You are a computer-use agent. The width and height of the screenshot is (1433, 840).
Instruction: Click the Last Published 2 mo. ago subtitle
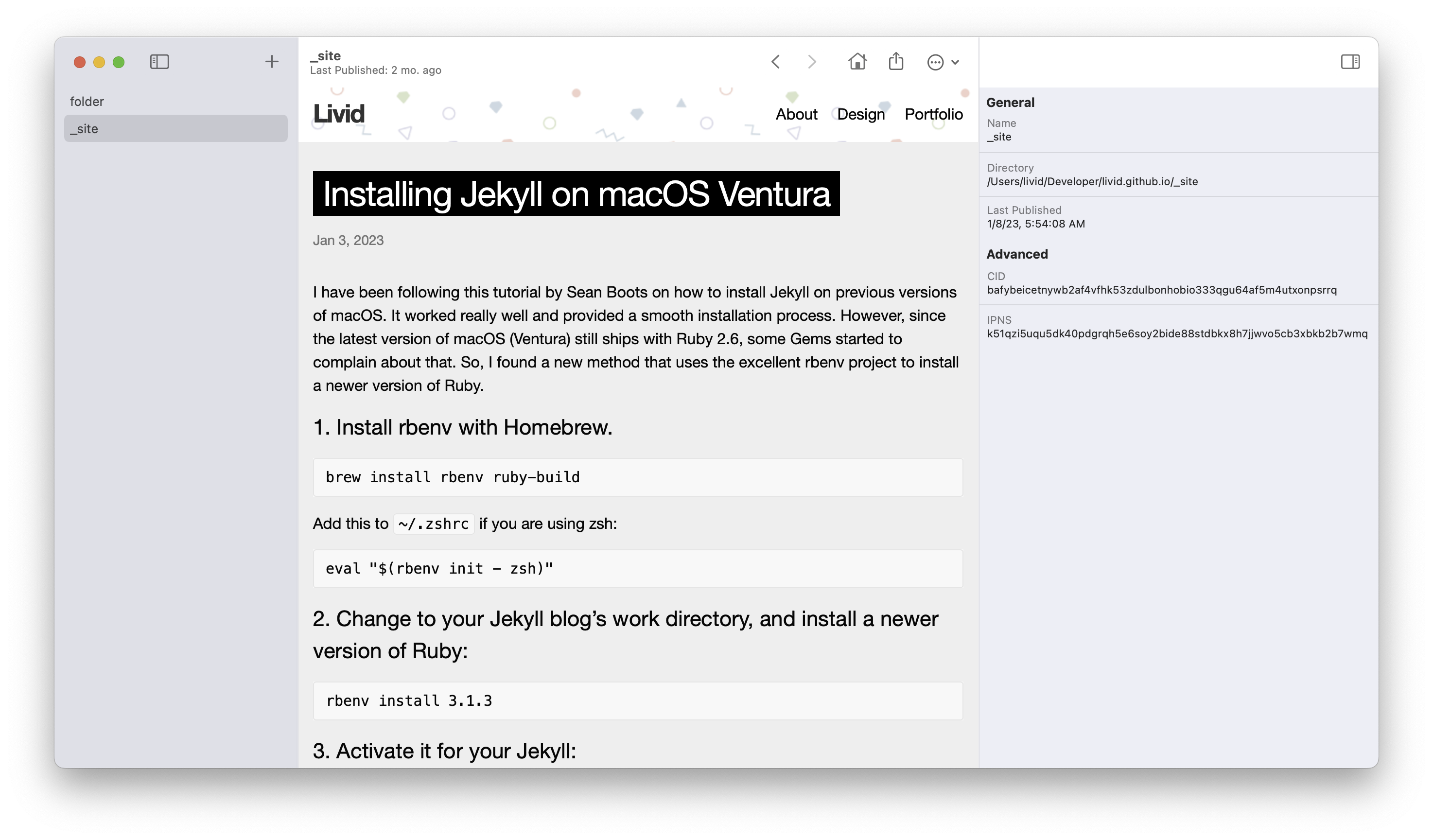click(375, 70)
